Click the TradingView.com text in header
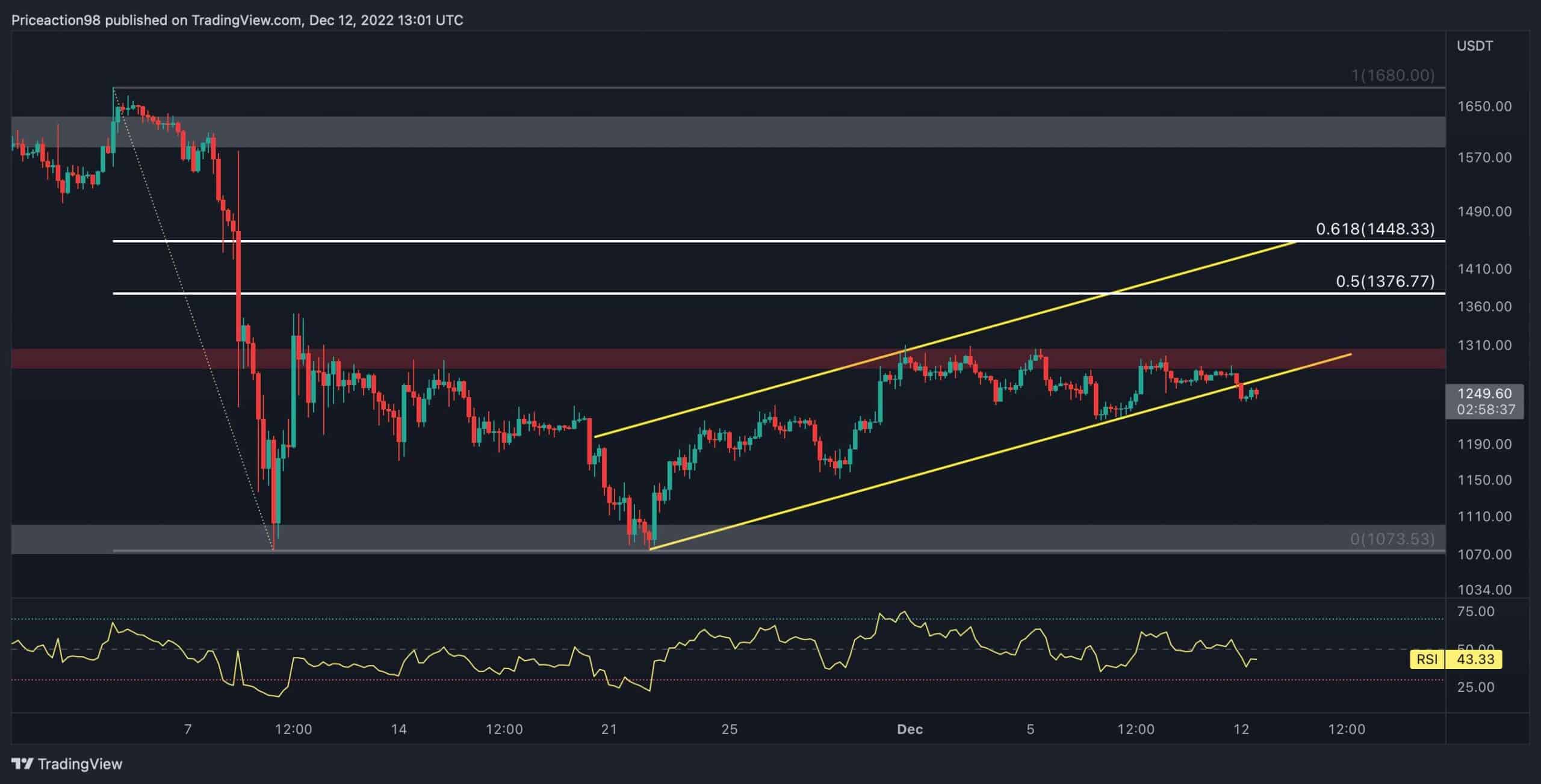The width and height of the screenshot is (1541, 784). [x=247, y=20]
